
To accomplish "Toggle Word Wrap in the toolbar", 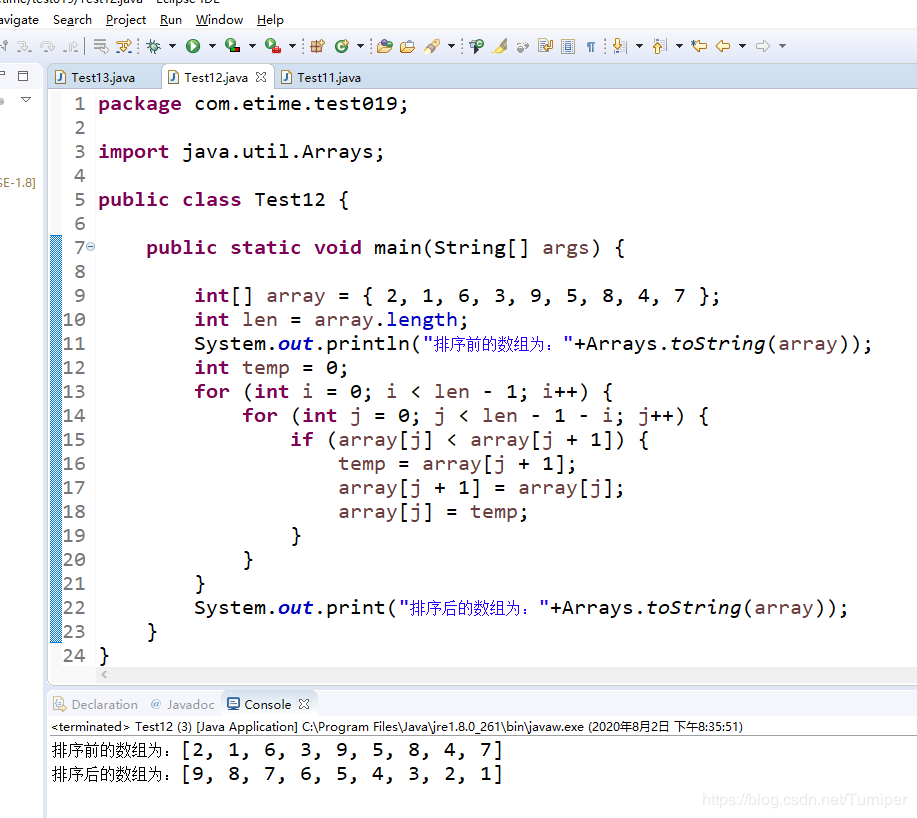I will click(545, 46).
